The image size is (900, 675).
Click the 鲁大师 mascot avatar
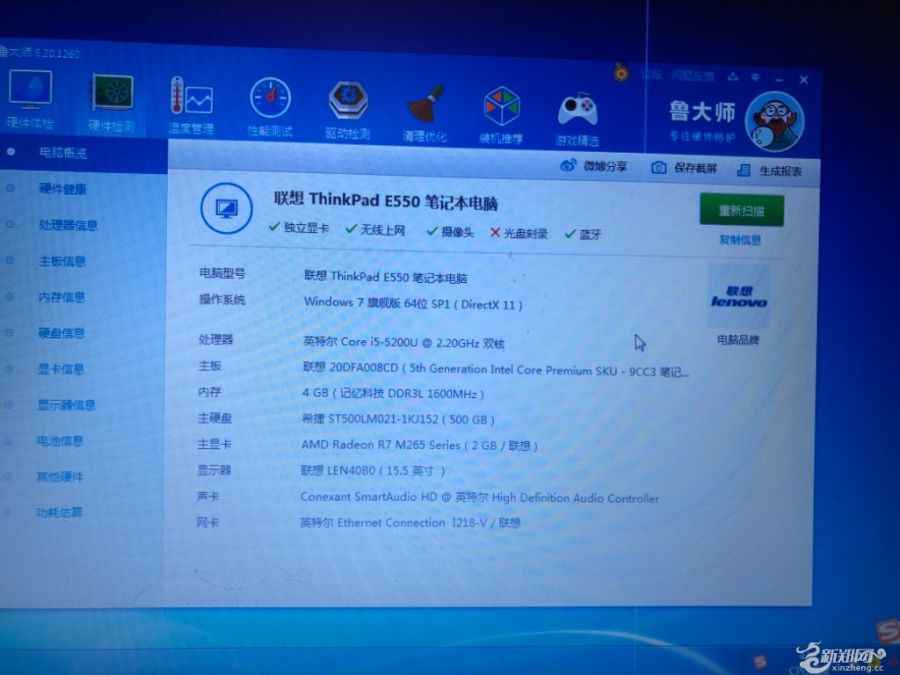(x=774, y=122)
